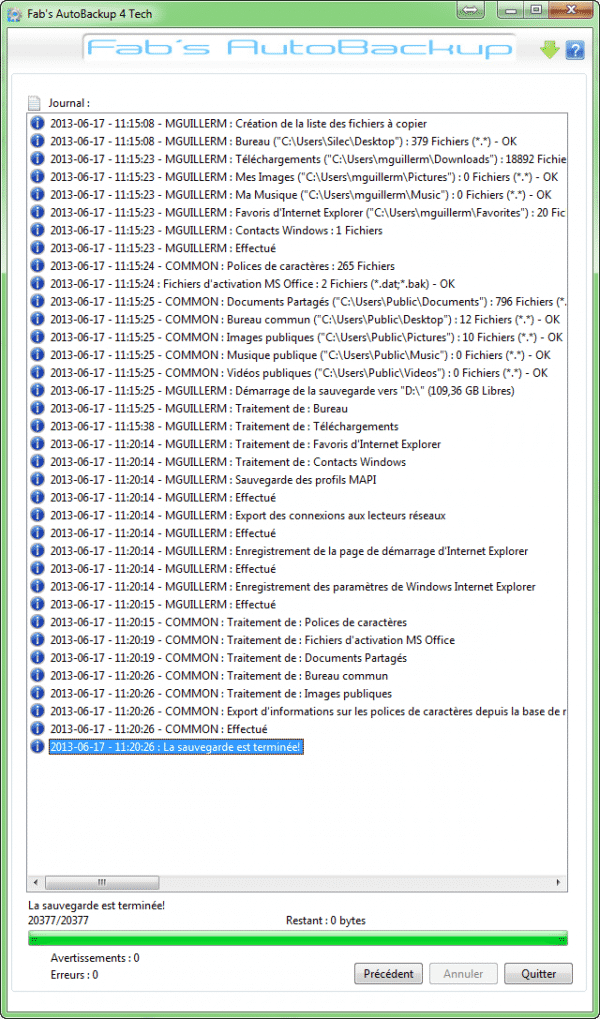
Task: Click the 'Avertissements : 0' label
Action: [95, 958]
